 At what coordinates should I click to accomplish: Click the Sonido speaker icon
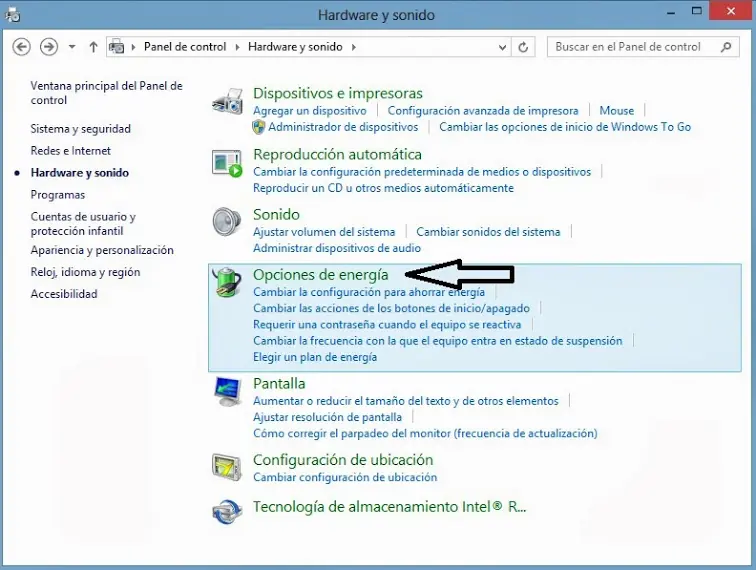tap(227, 222)
